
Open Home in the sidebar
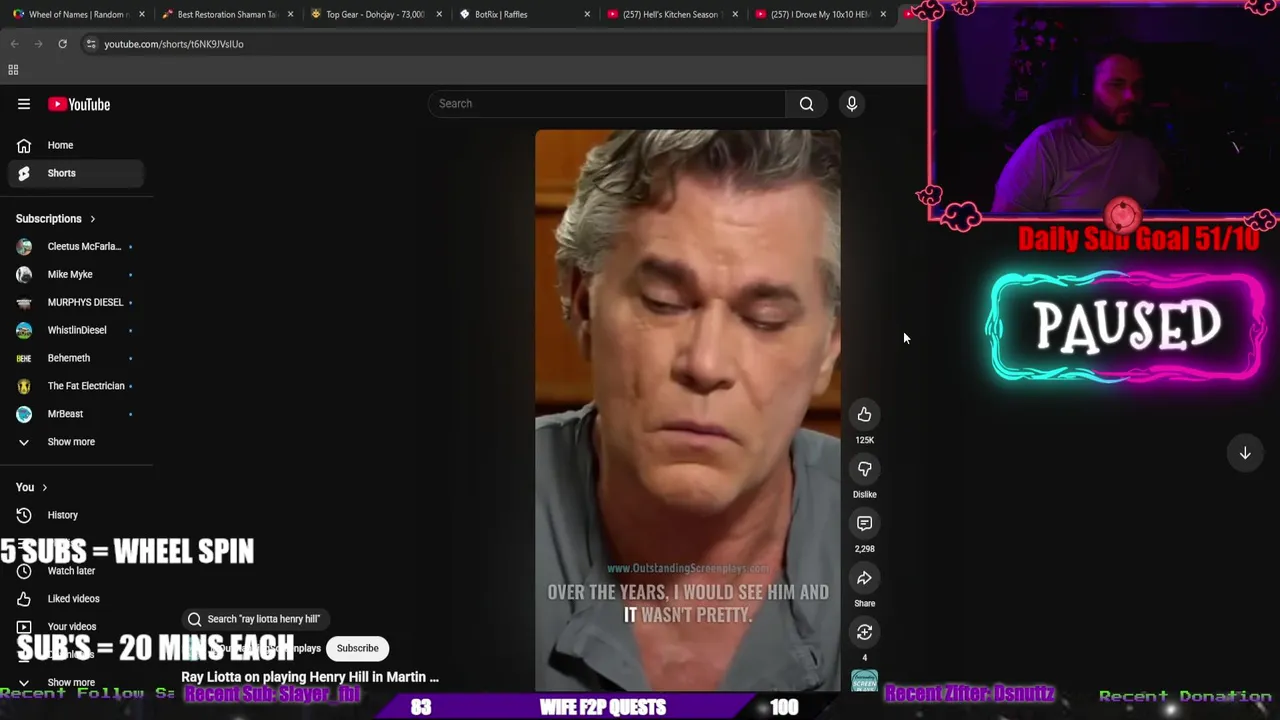(x=76, y=145)
